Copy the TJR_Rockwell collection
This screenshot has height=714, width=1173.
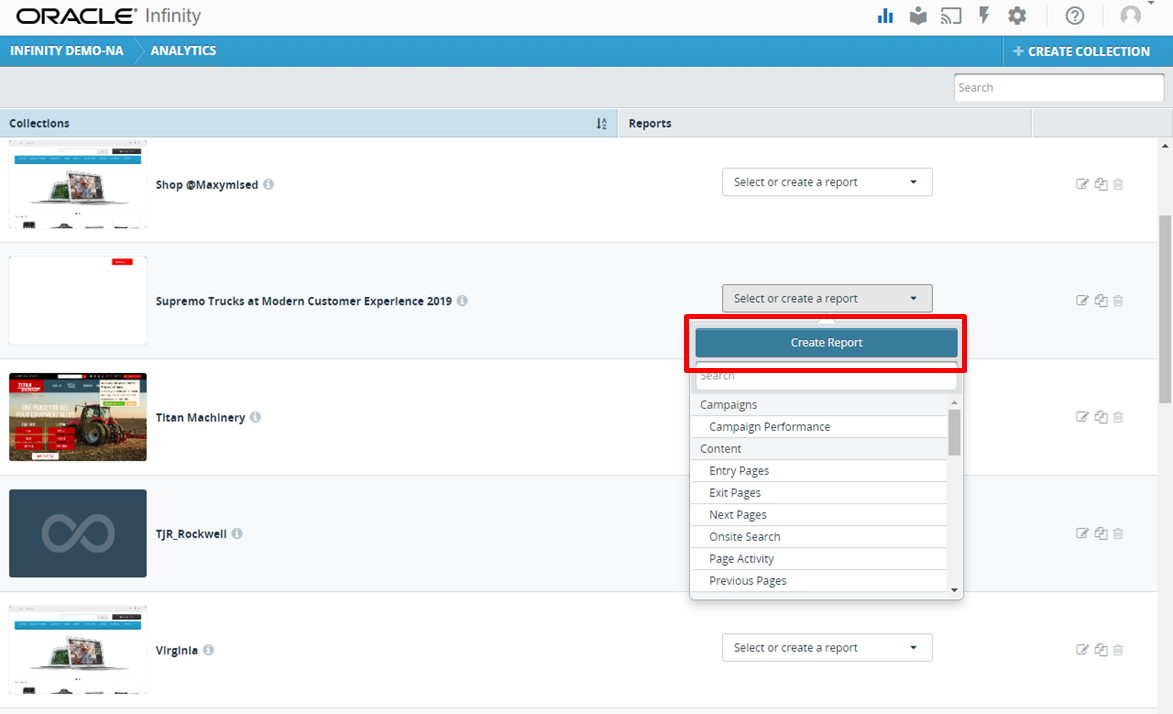coord(1100,534)
